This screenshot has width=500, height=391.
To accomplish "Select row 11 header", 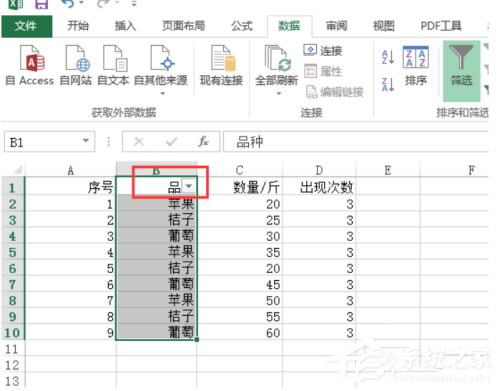I will [12, 349].
